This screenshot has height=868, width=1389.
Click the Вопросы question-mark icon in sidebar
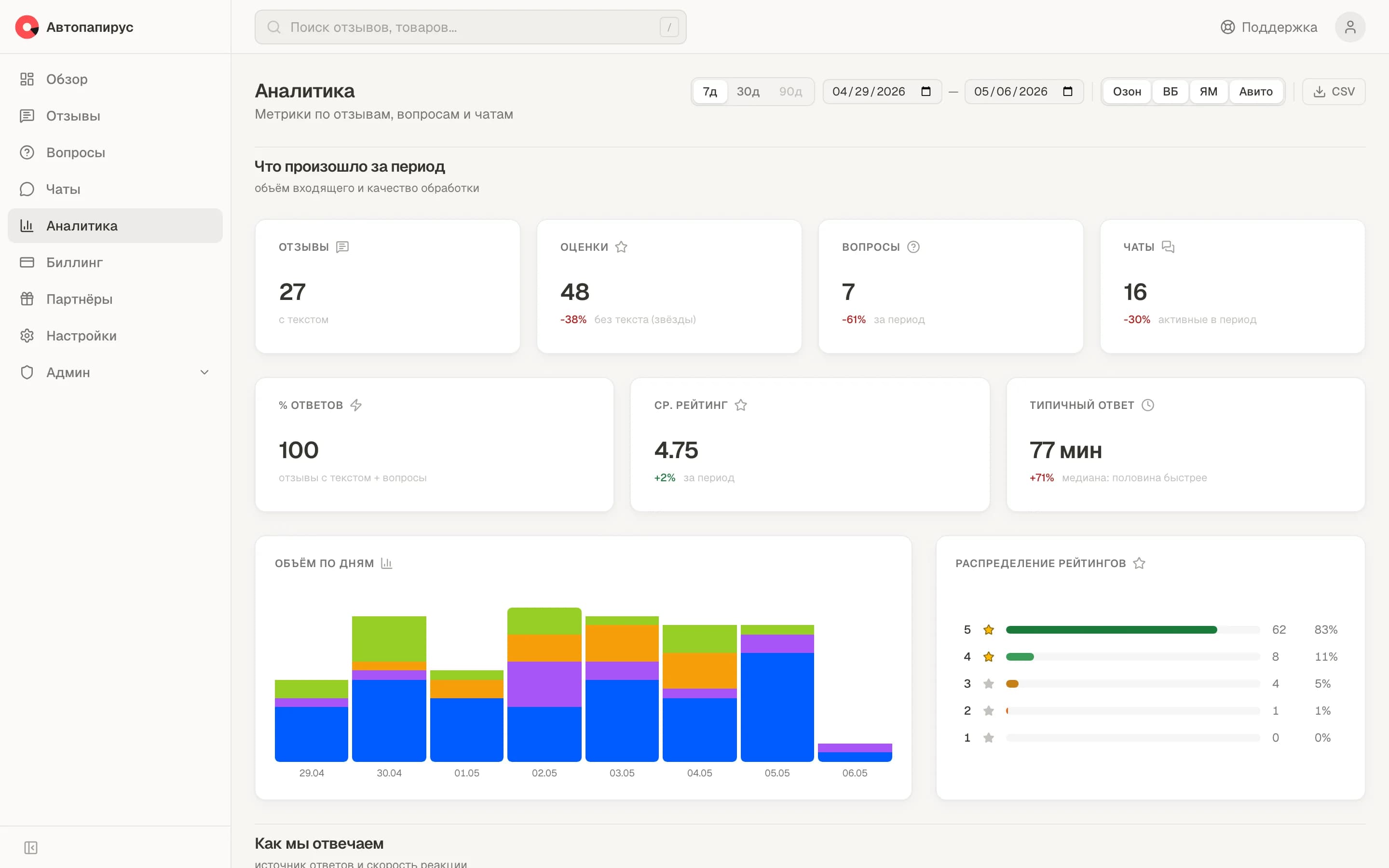tap(27, 153)
